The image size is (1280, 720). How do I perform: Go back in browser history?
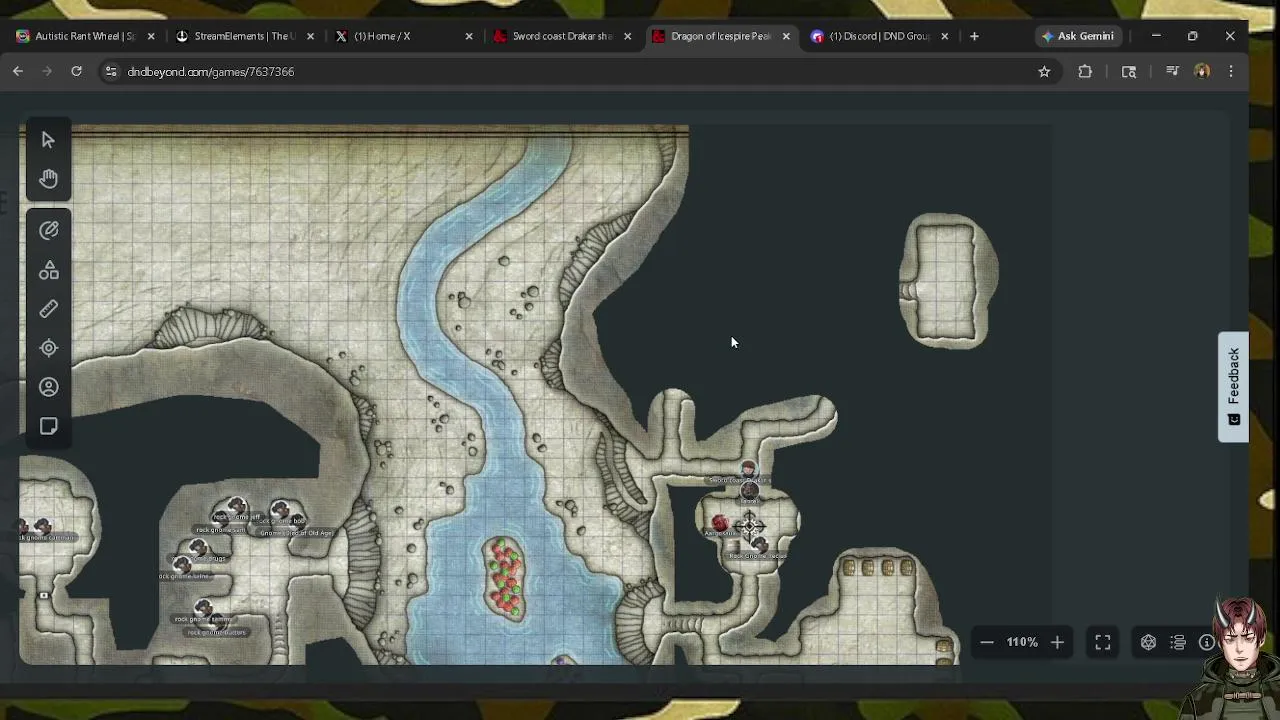click(x=18, y=71)
